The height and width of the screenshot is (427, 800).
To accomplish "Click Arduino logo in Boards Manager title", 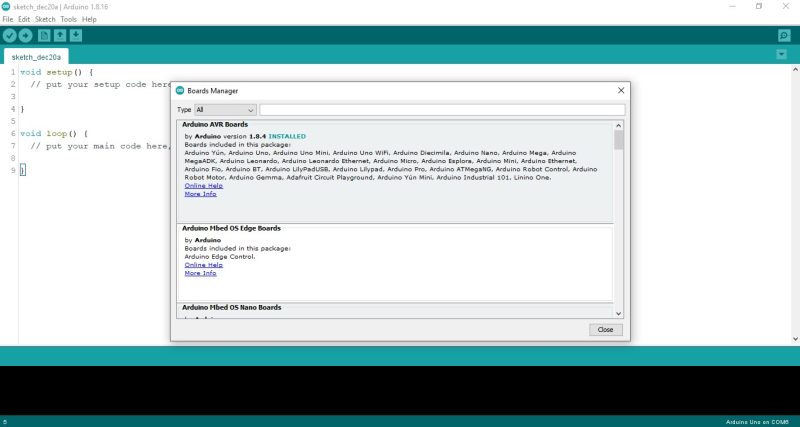I will pos(180,90).
